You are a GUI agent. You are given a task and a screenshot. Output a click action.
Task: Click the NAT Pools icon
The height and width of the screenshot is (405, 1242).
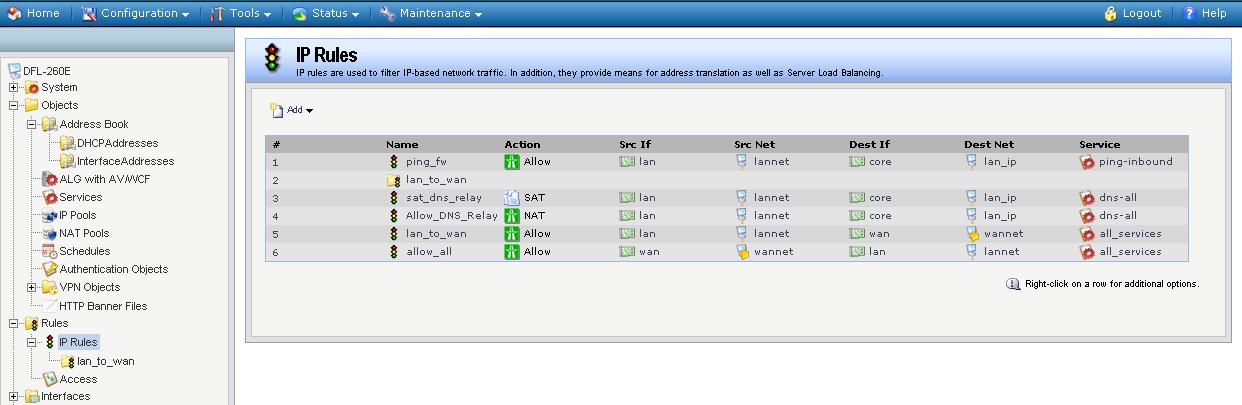click(x=50, y=233)
